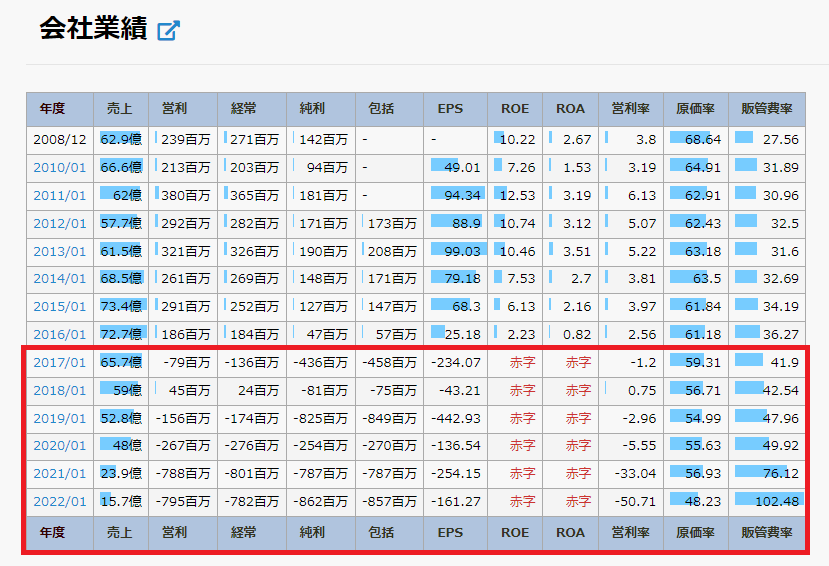This screenshot has width=829, height=566.
Task: Open the 2020/01 fiscal year link
Action: 59,446
